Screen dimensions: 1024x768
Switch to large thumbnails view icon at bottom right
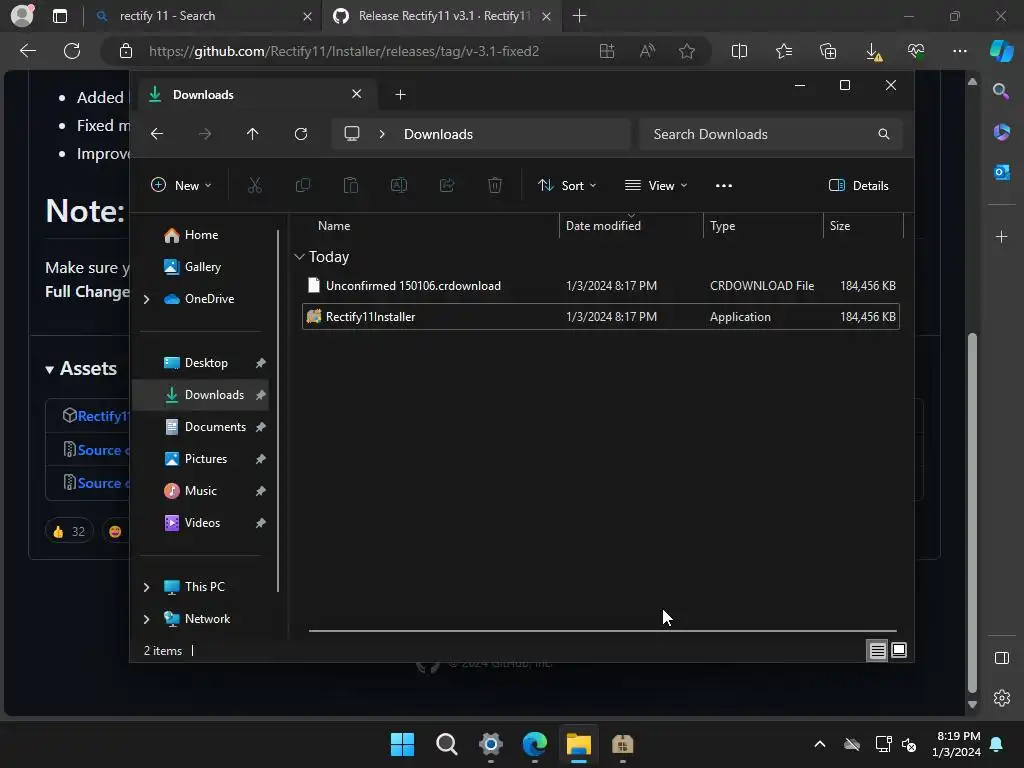pyautogui.click(x=899, y=650)
